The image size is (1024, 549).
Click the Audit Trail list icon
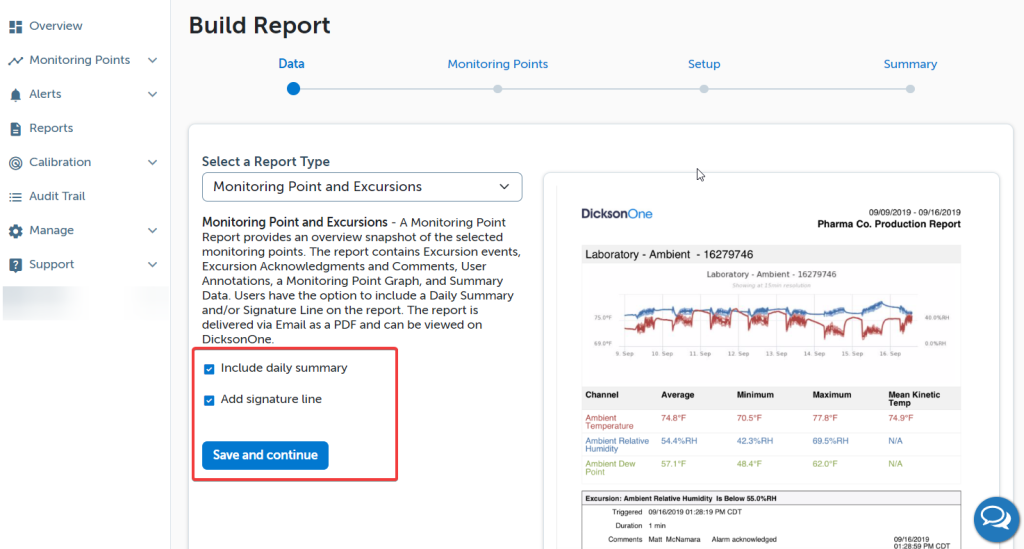(x=16, y=197)
